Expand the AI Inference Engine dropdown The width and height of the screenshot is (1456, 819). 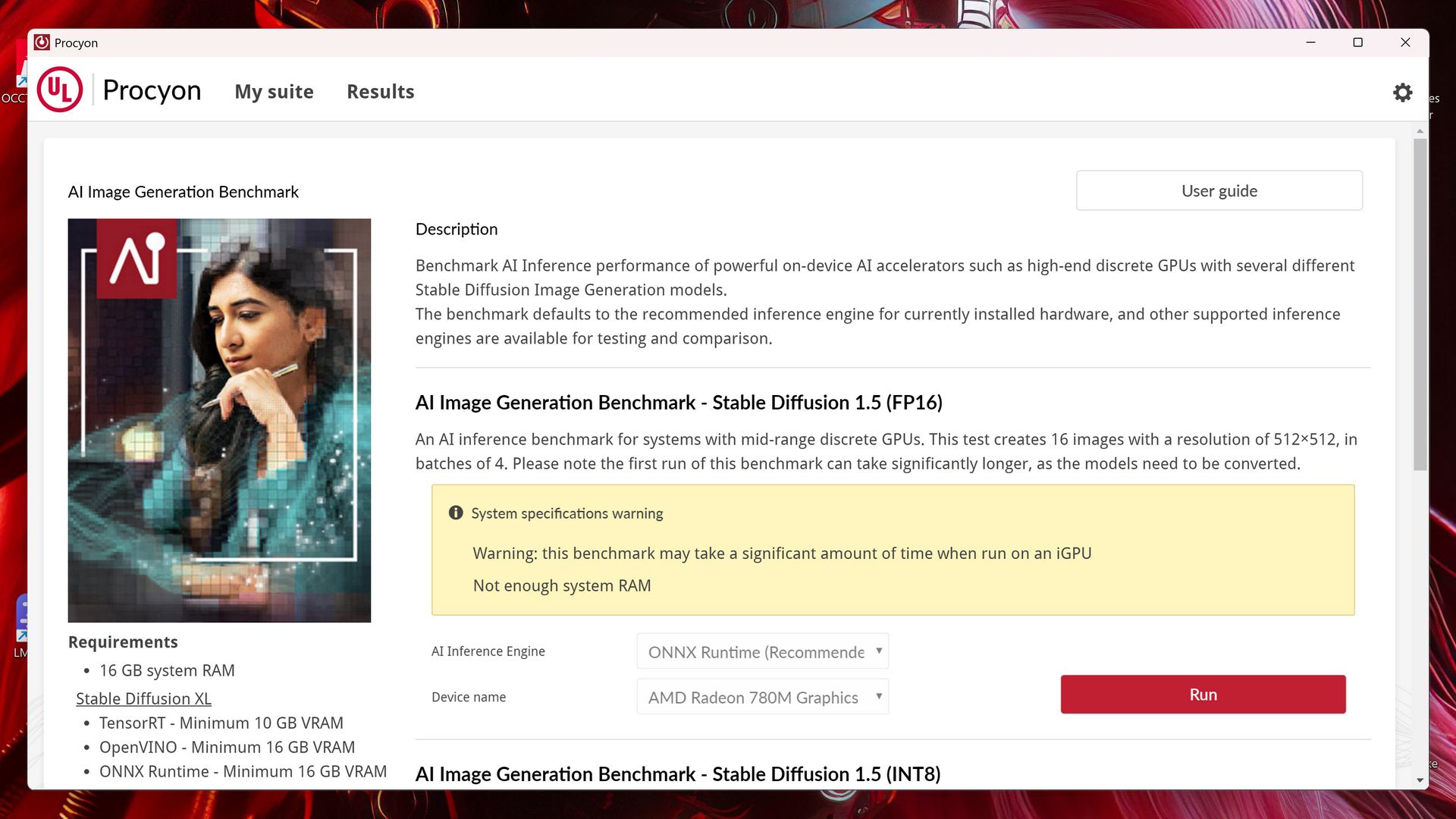(762, 651)
